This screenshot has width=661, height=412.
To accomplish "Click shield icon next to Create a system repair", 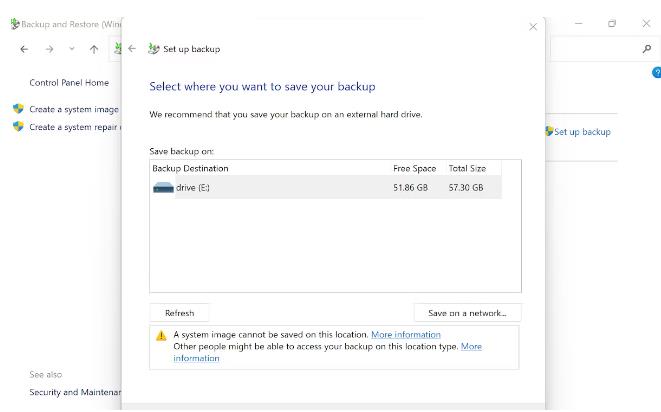I will (x=18, y=126).
